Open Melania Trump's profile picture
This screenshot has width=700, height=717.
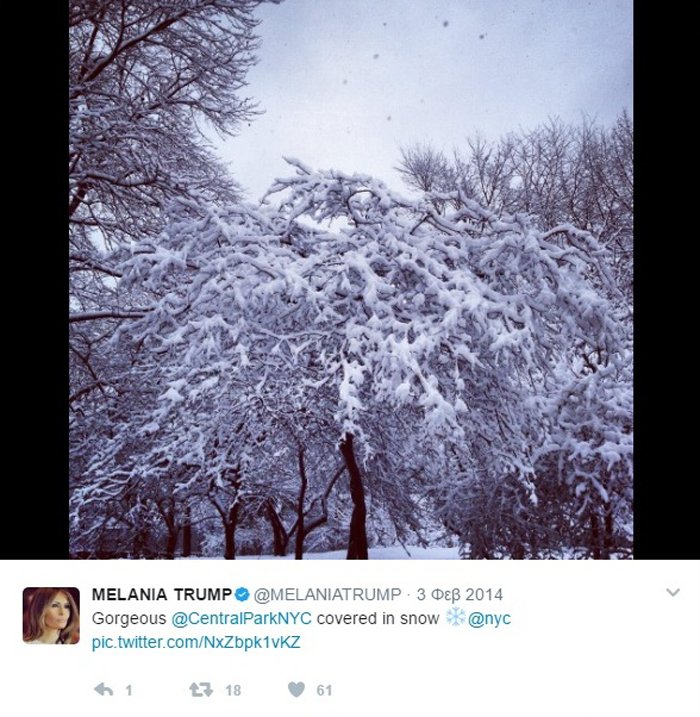click(51, 615)
